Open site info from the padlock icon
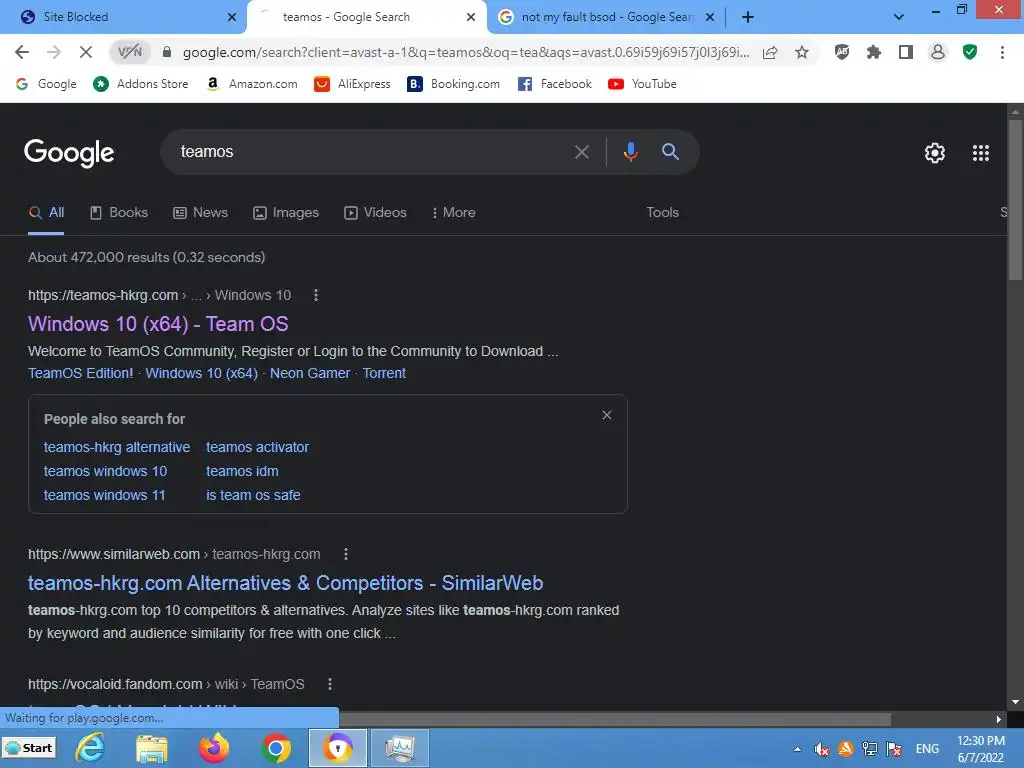This screenshot has height=768, width=1024. tap(167, 52)
